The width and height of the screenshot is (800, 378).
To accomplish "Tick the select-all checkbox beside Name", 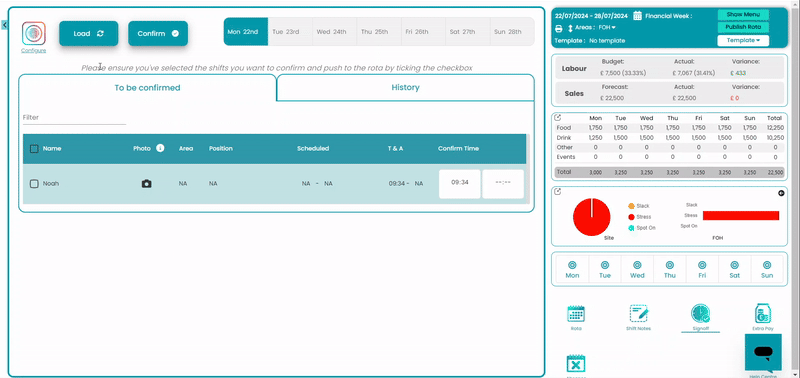I will point(34,149).
